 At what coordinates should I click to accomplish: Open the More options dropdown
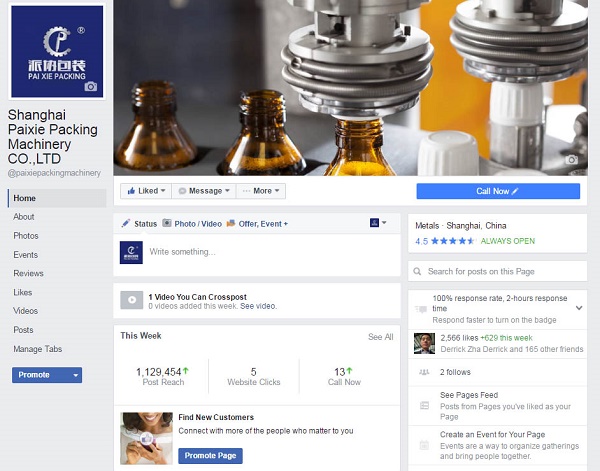260,190
